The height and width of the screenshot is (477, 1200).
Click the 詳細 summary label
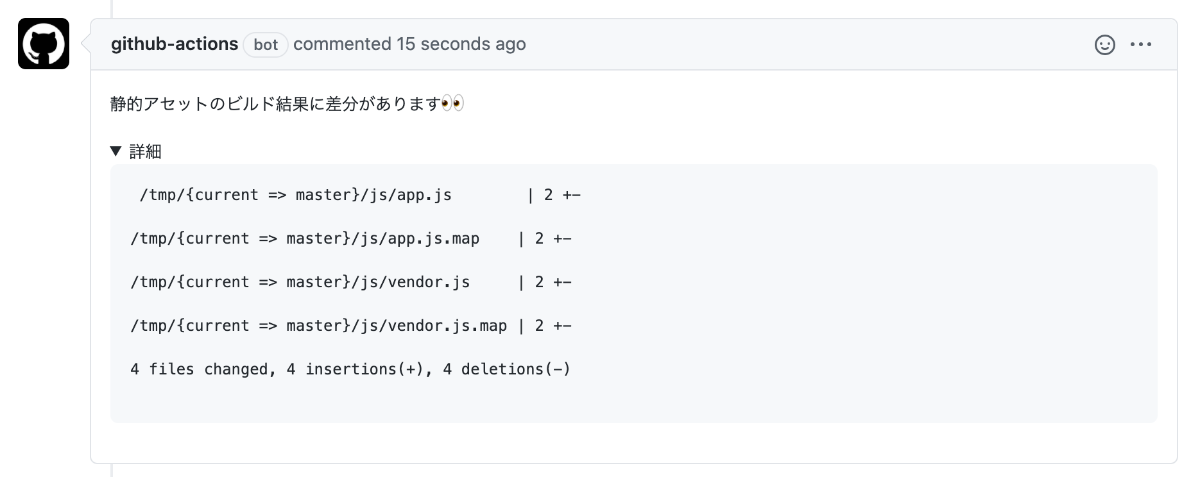pos(146,152)
